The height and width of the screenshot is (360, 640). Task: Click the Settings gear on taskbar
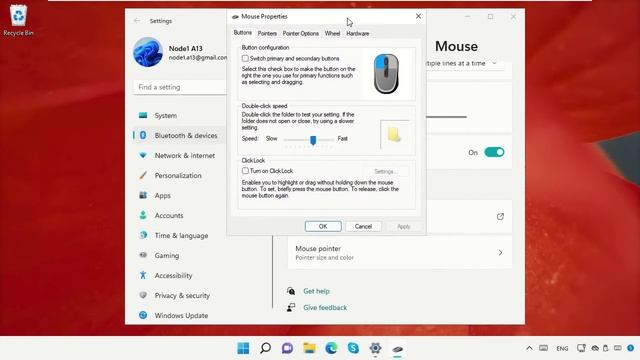376,348
